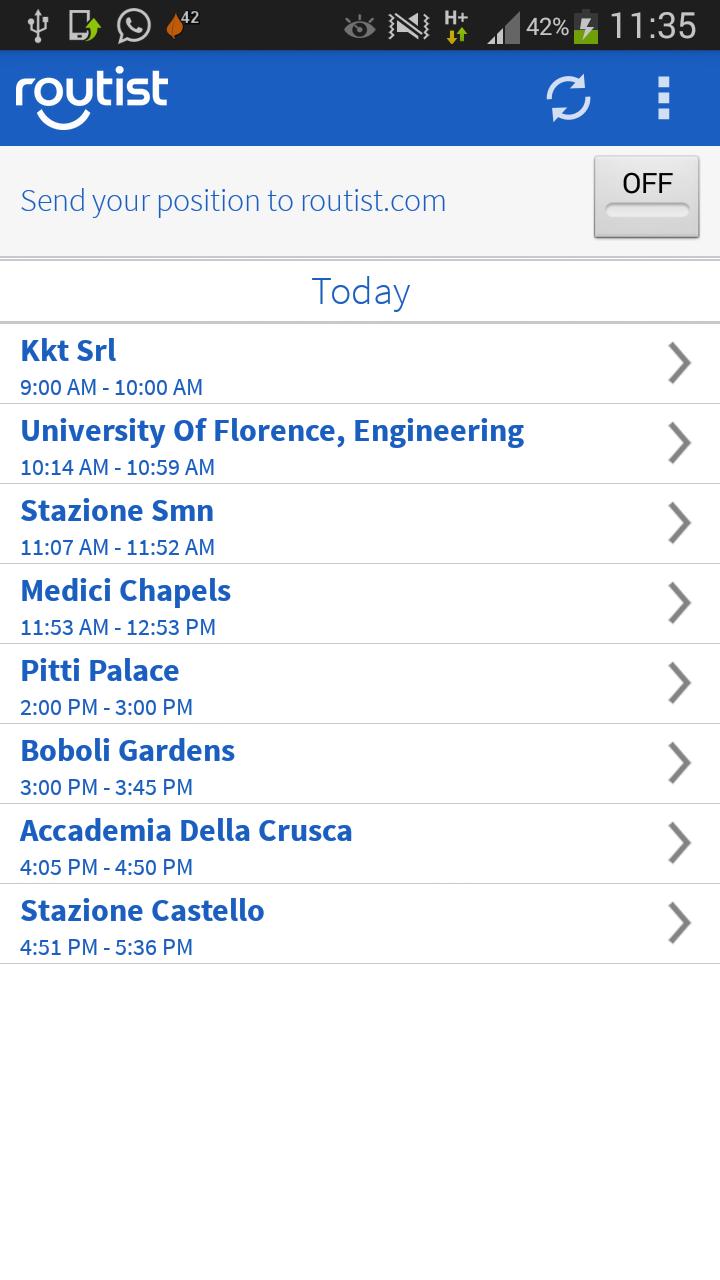Tap the smart stay eye icon
Image resolution: width=720 pixels, height=1280 pixels.
[359, 27]
